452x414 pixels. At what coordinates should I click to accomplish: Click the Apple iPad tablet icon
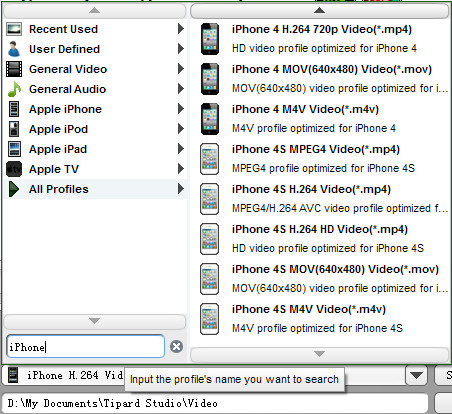pyautogui.click(x=14, y=149)
